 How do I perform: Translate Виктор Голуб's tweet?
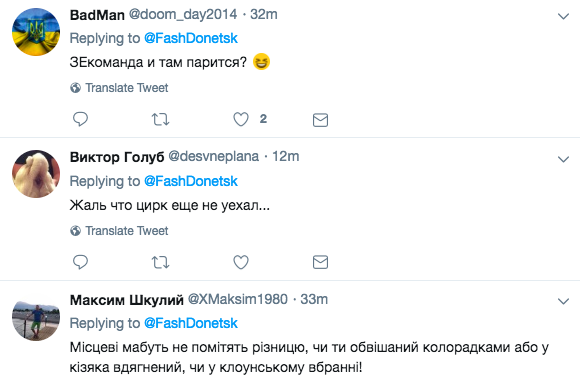(119, 231)
